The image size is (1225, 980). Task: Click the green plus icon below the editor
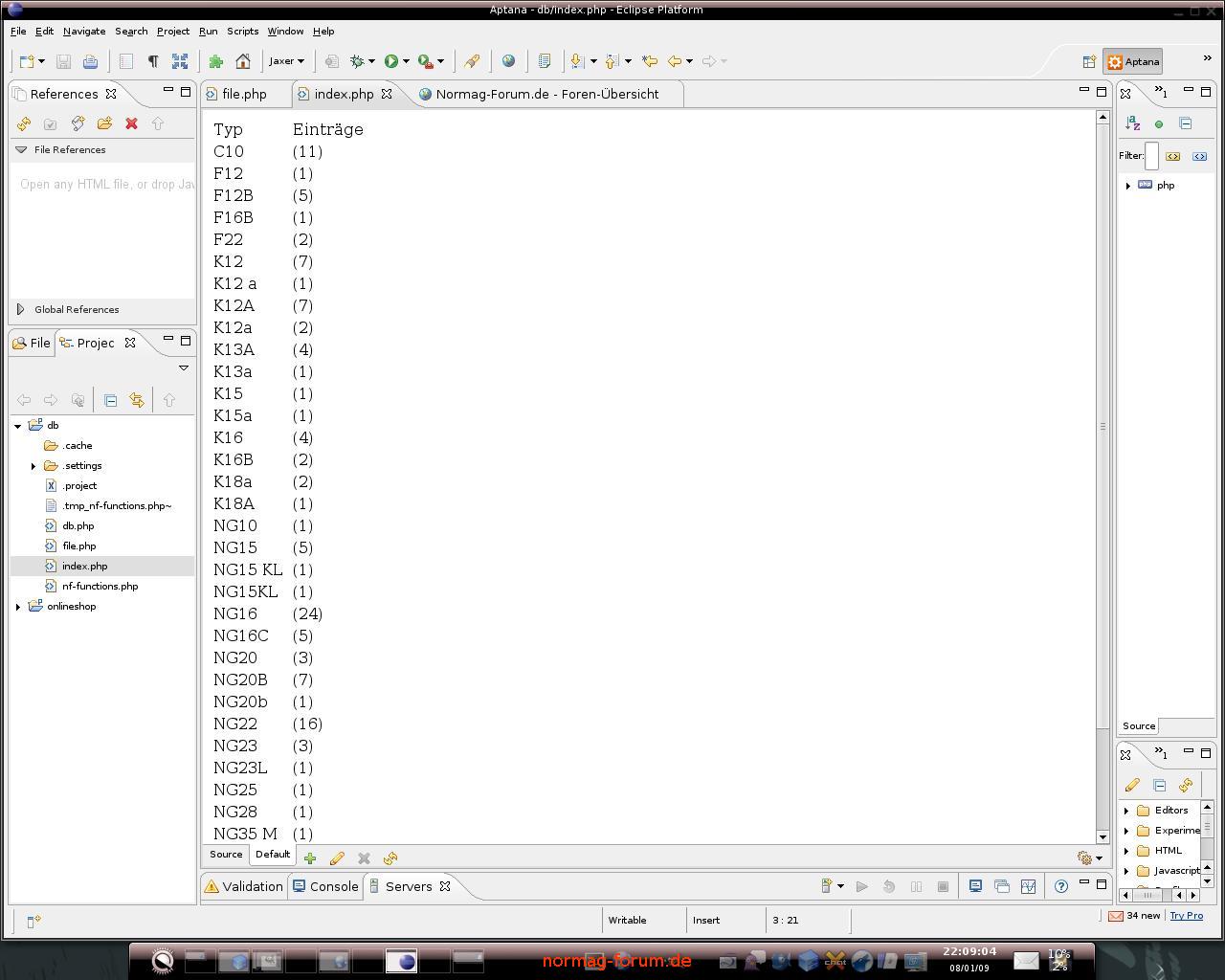[310, 858]
